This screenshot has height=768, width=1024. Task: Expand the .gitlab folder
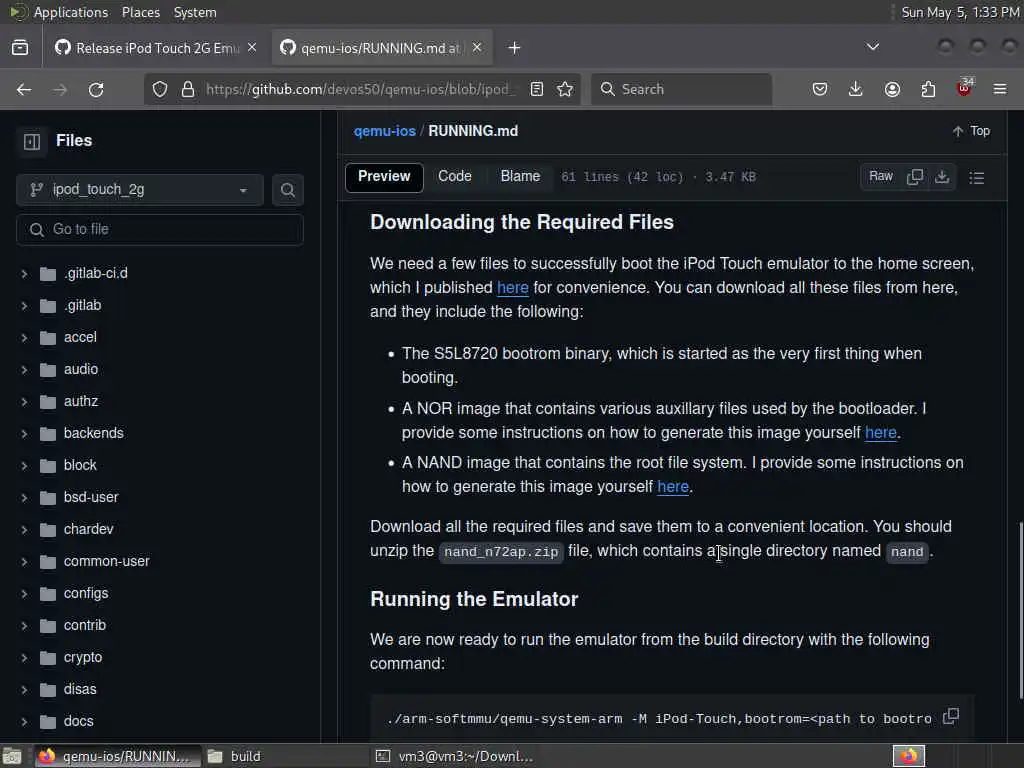click(24, 306)
